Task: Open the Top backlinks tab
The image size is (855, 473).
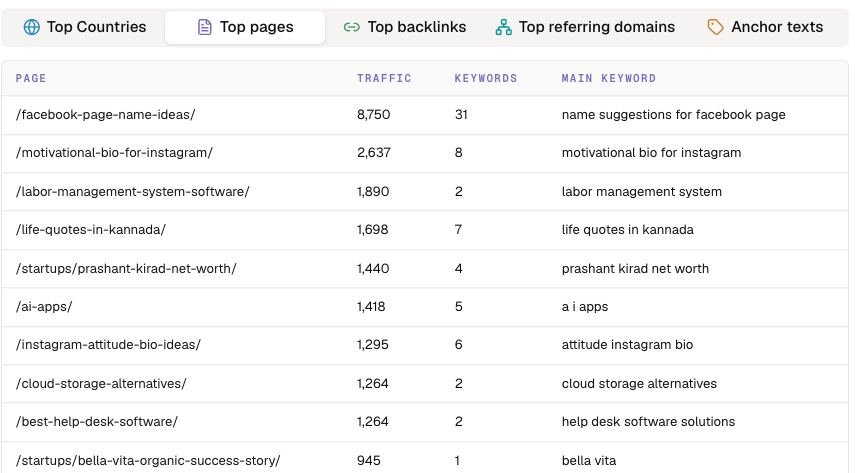Action: point(405,27)
